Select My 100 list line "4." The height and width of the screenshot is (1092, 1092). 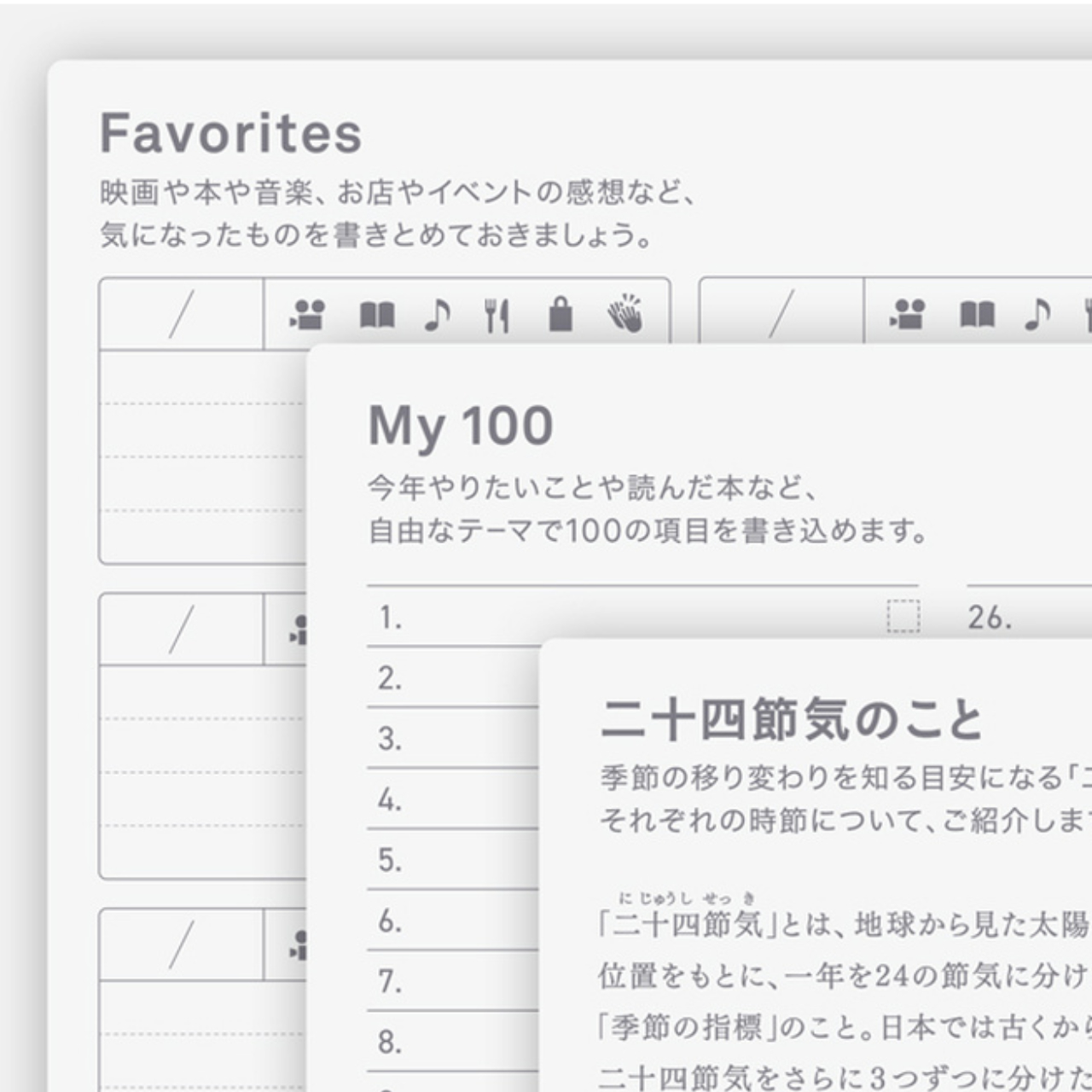tap(453, 799)
